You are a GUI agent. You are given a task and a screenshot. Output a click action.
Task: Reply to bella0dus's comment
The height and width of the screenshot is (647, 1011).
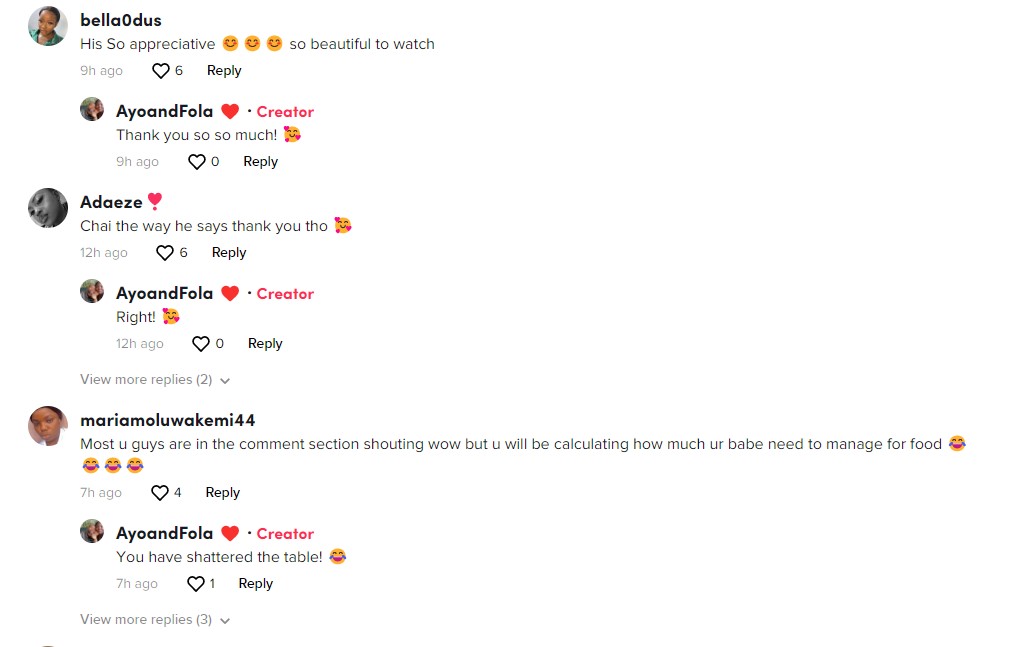(224, 70)
